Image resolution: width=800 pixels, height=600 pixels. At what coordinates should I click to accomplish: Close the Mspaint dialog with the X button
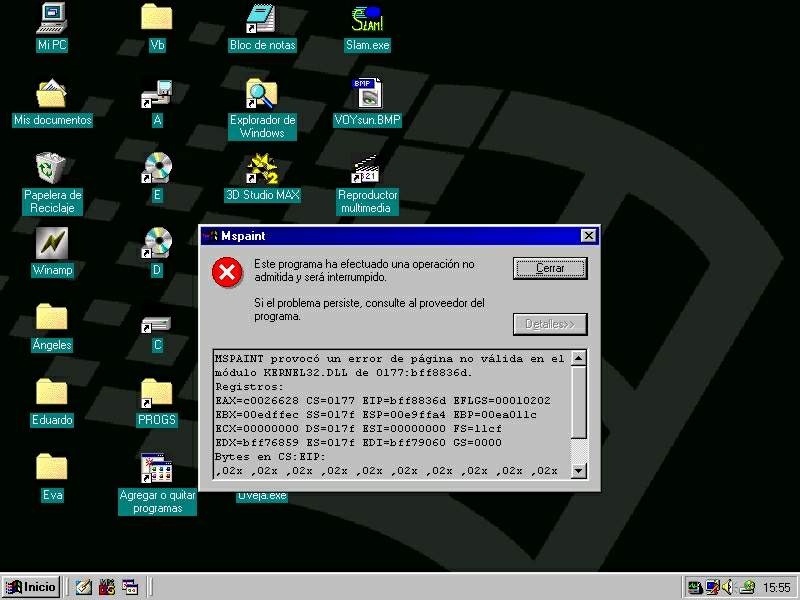tap(588, 236)
